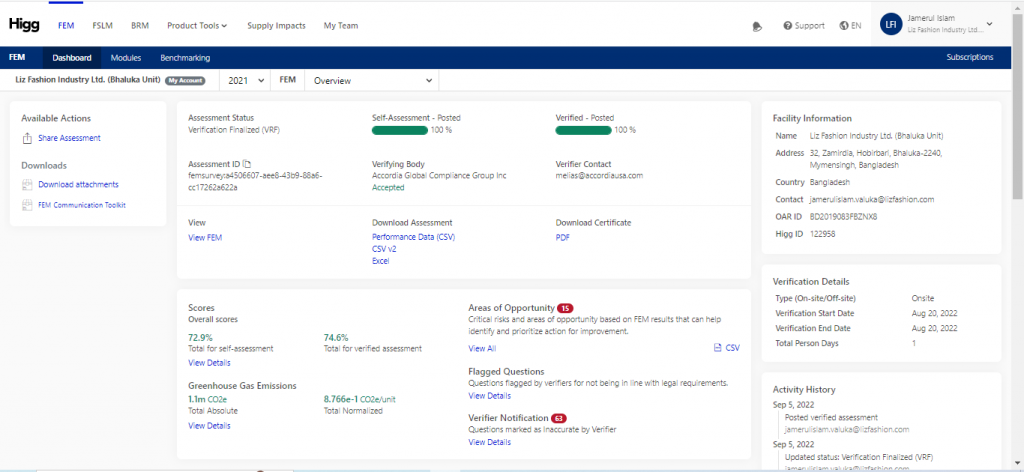Image resolution: width=1024 pixels, height=472 pixels.
Task: Open the notifications bell icon
Action: click(758, 26)
